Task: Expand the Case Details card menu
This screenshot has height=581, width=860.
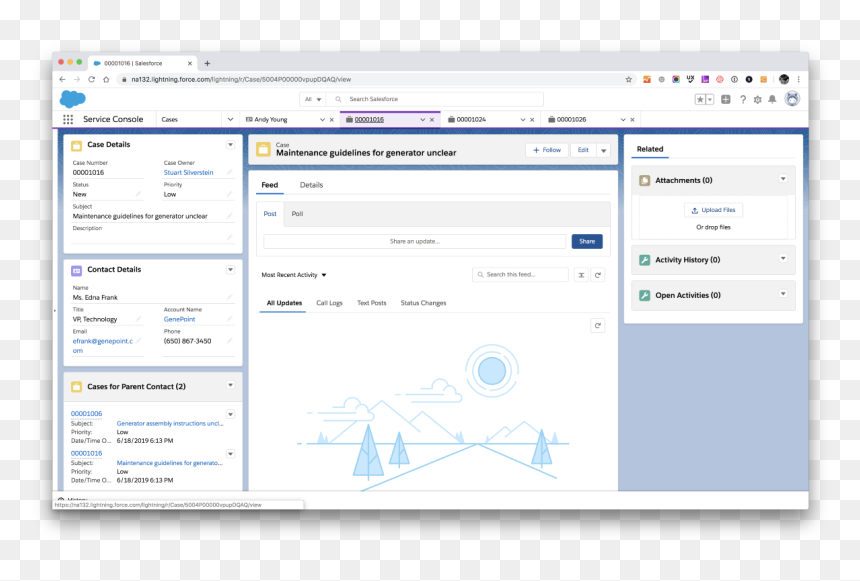Action: tap(230, 145)
